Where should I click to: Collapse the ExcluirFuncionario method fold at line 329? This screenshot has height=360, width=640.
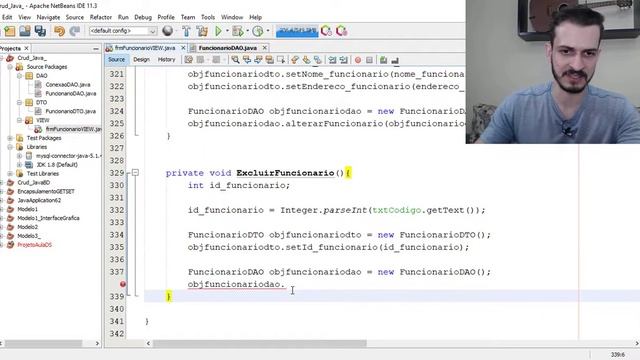(136, 173)
